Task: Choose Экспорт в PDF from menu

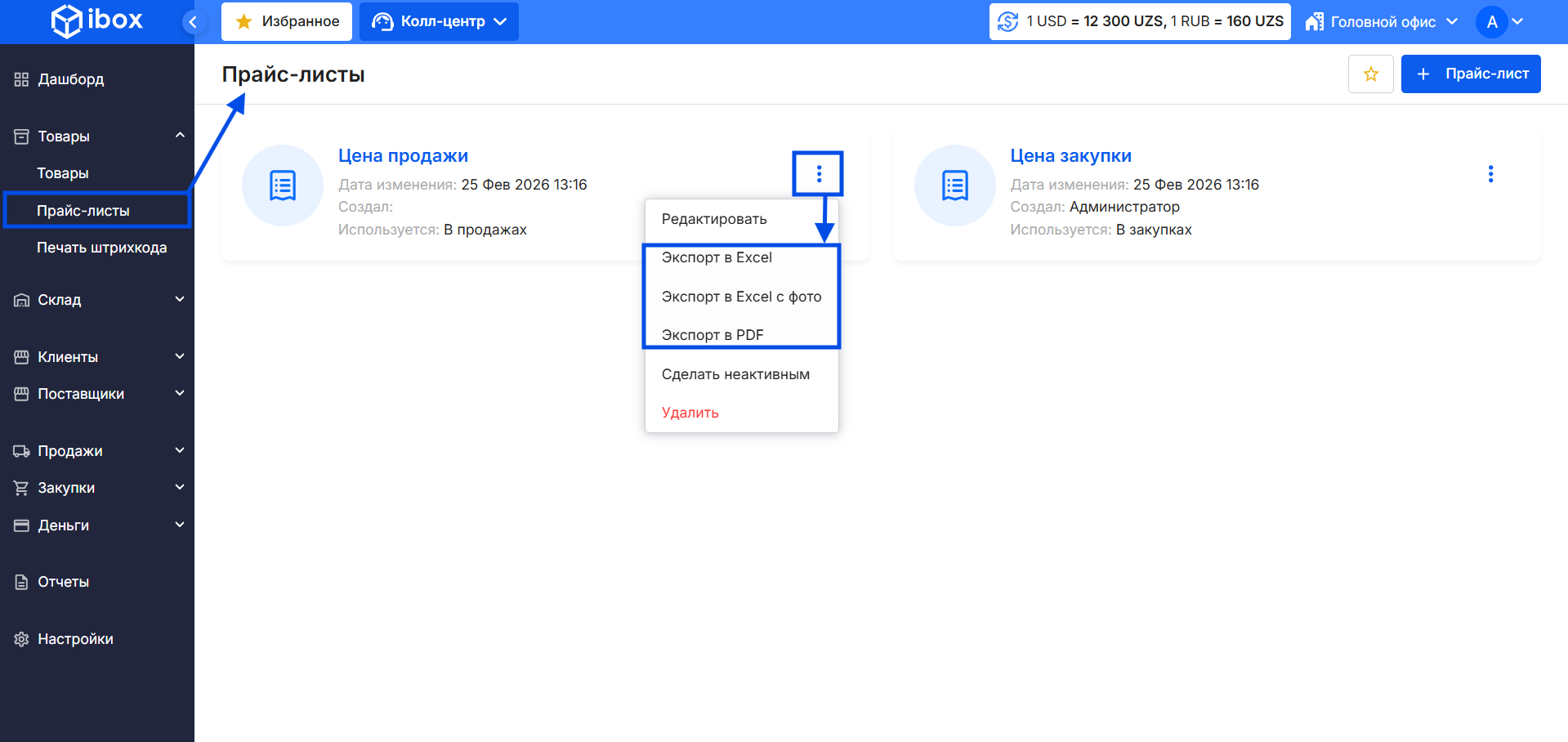Action: click(x=713, y=335)
